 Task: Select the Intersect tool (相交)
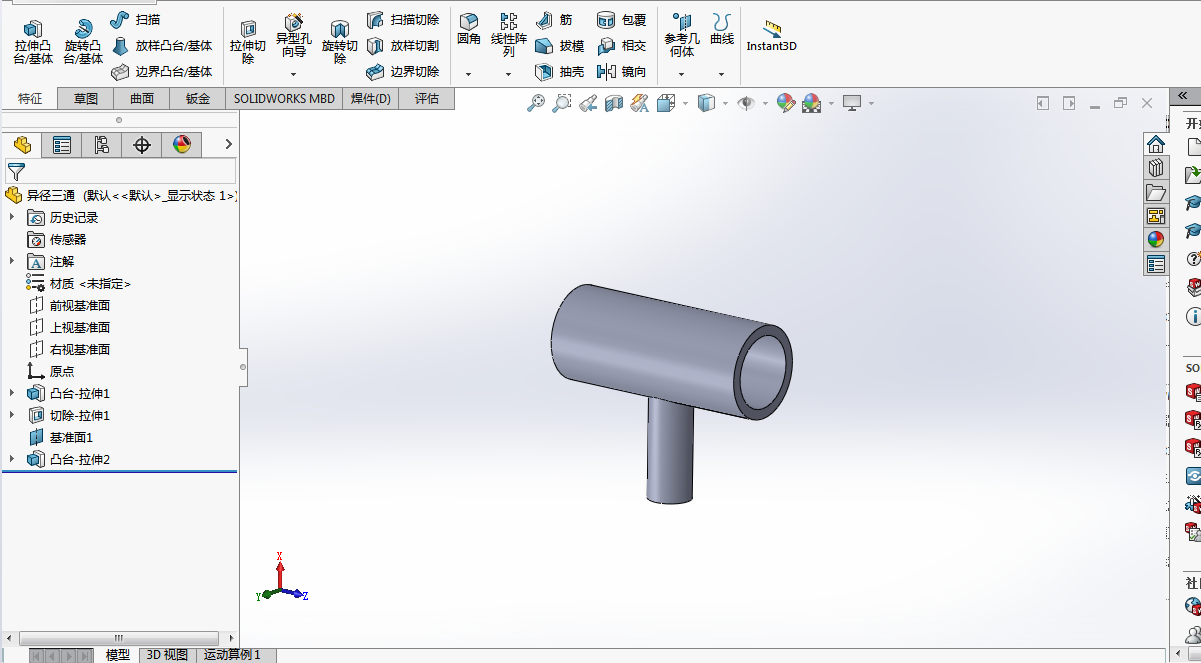621,45
